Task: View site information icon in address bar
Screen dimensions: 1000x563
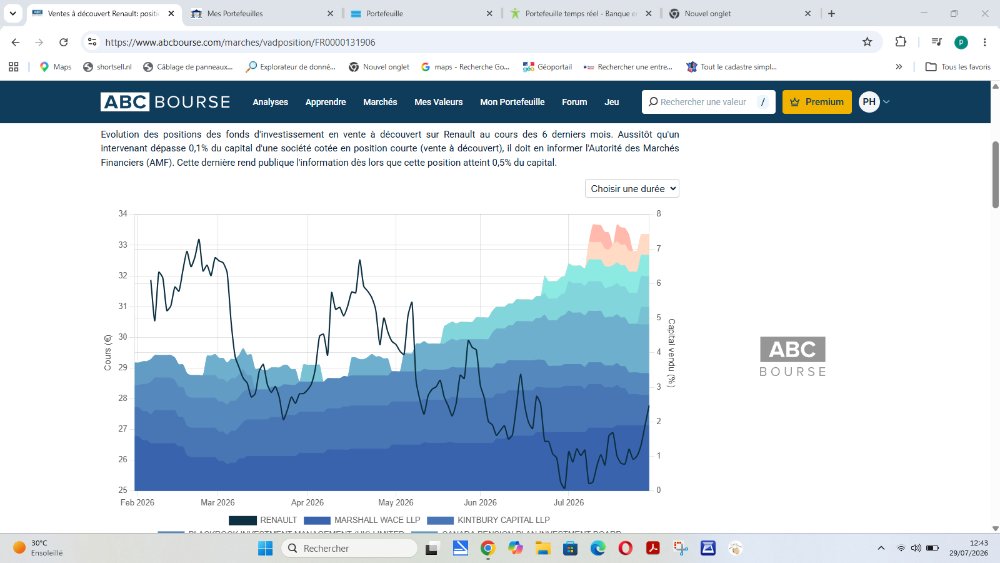Action: [92, 42]
